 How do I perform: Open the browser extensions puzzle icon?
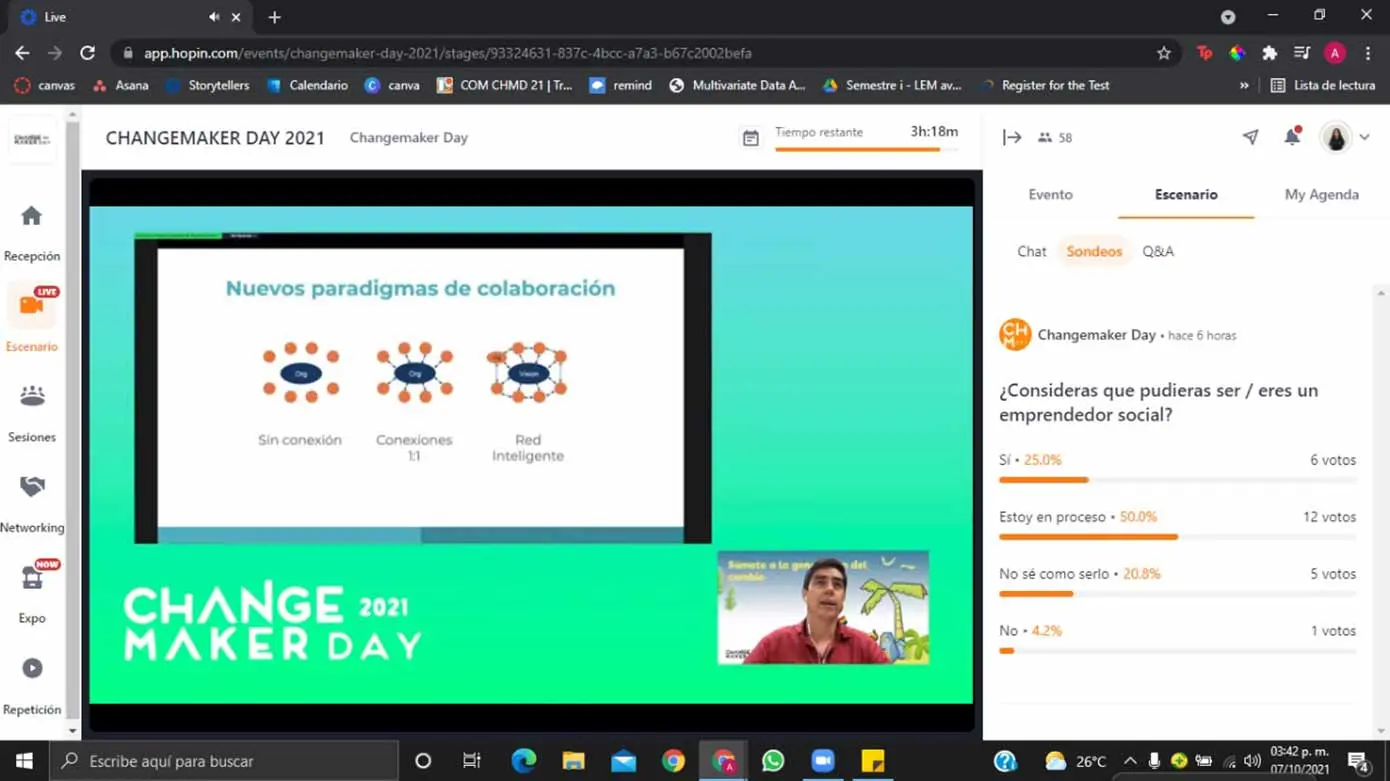[x=1269, y=53]
